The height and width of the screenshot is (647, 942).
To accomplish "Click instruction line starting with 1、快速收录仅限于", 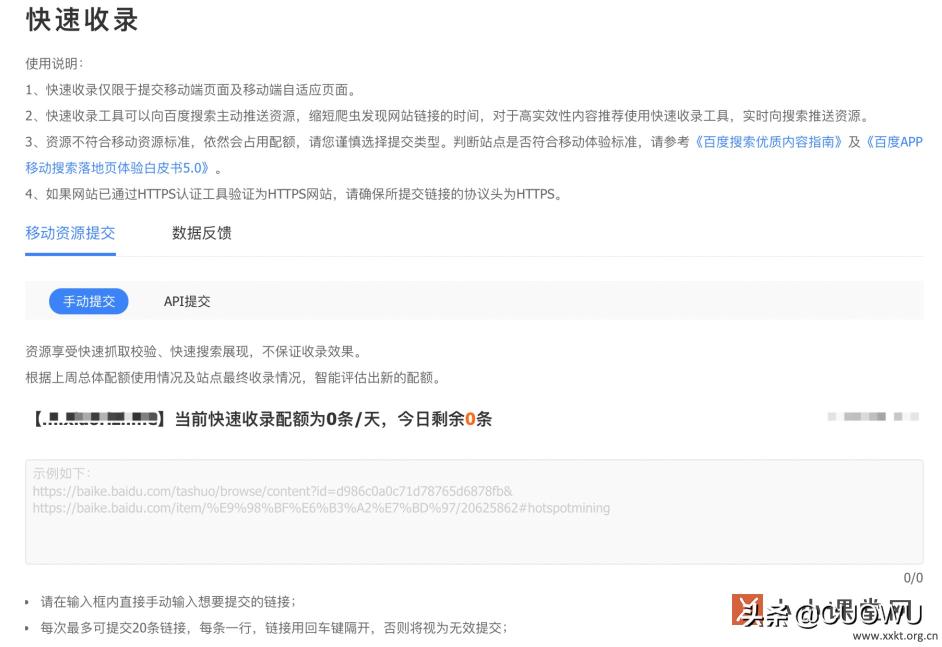I will pos(192,90).
